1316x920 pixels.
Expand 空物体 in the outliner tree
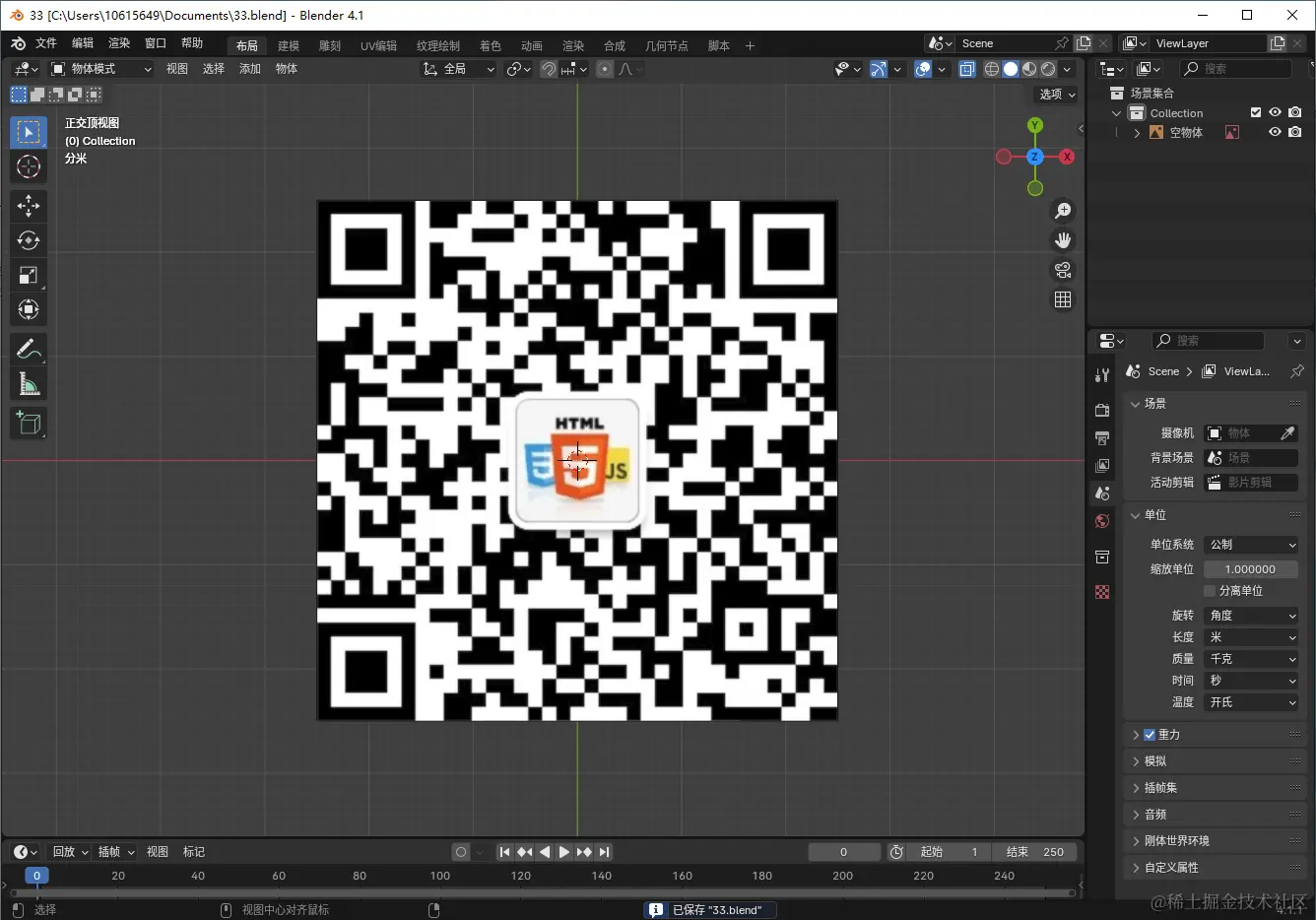[x=1137, y=132]
